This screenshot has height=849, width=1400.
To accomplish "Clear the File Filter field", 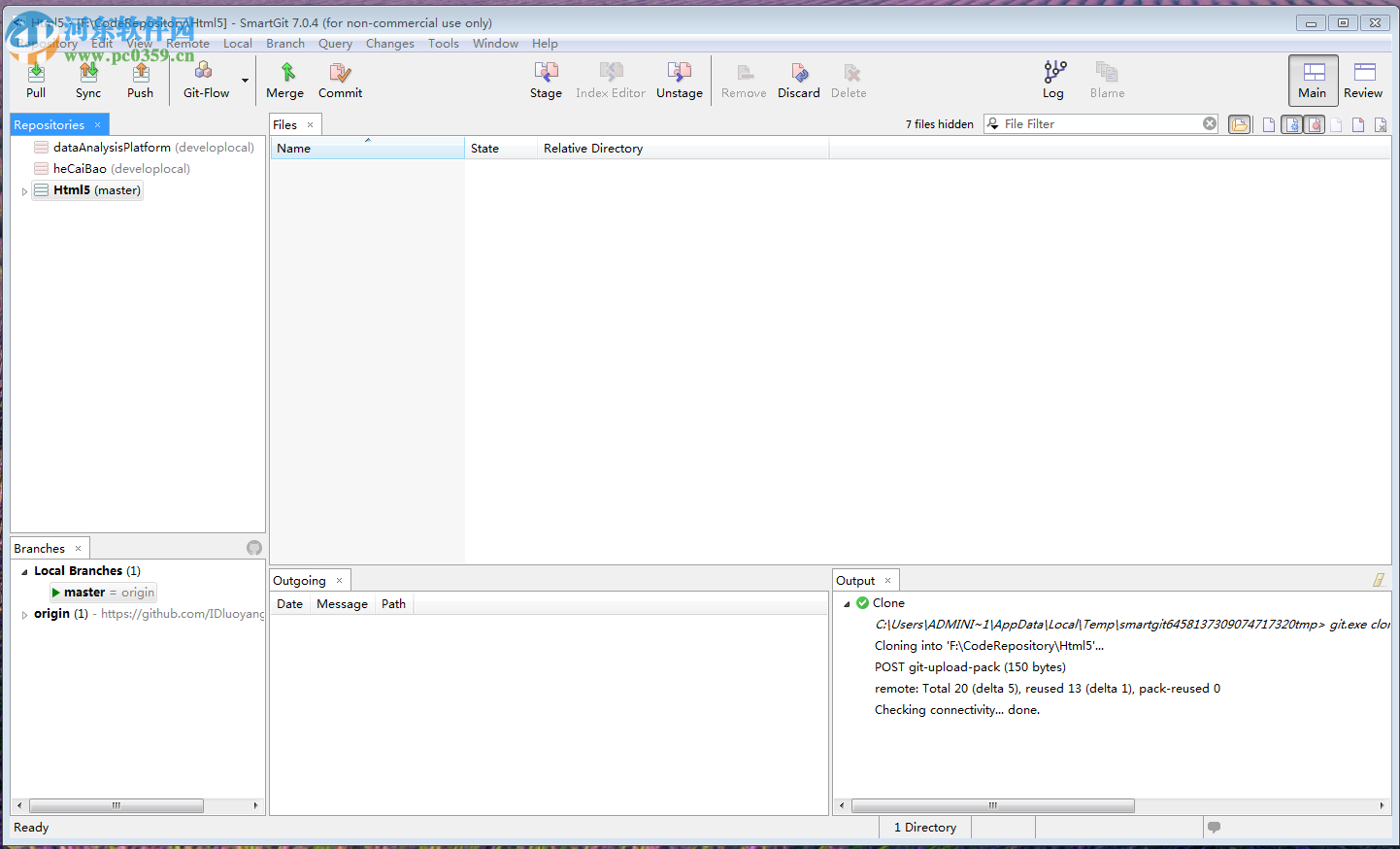I will tap(1210, 123).
